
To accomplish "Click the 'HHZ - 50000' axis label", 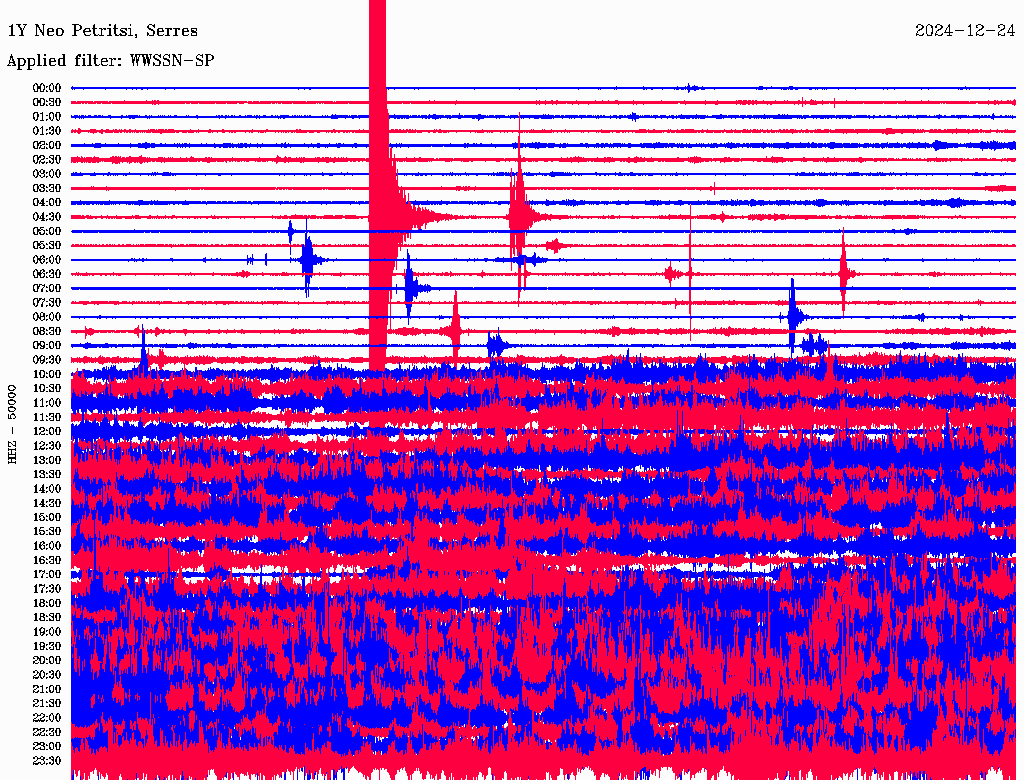I will [12, 425].
